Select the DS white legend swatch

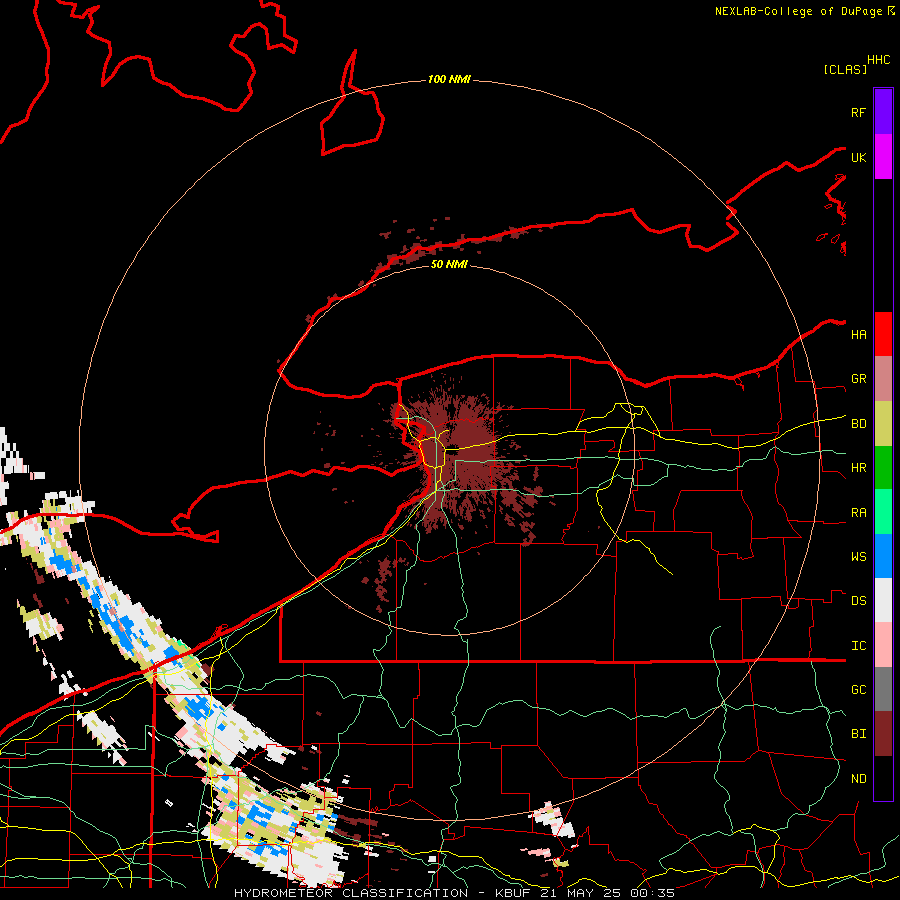[x=883, y=600]
